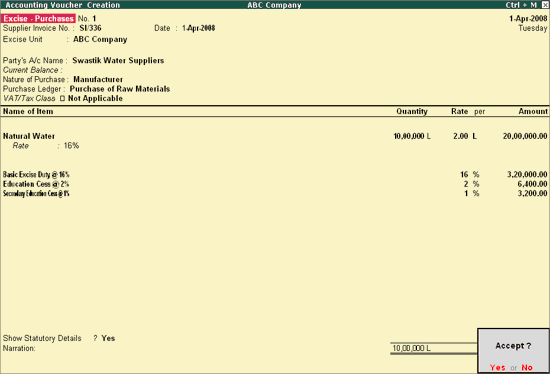Close the voucher window with X icon
The width and height of the screenshot is (550, 374).
[545, 5]
